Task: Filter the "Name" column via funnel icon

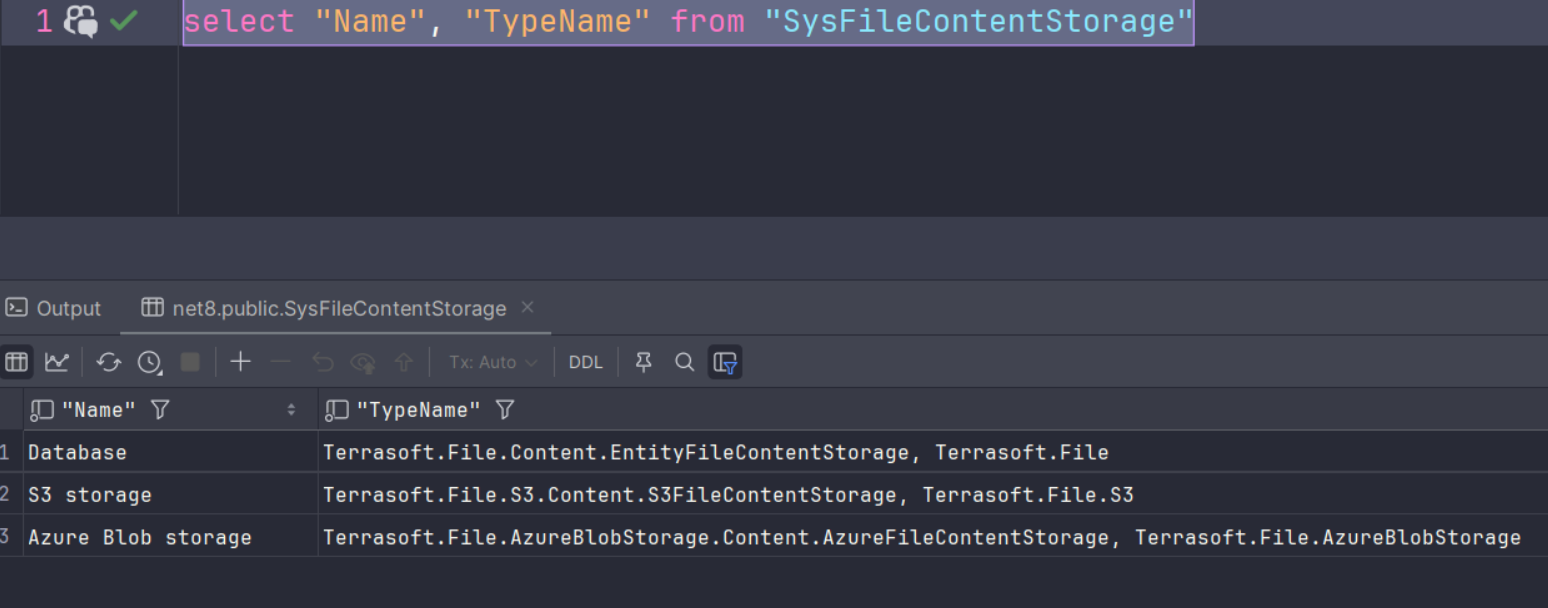Action: 160,409
